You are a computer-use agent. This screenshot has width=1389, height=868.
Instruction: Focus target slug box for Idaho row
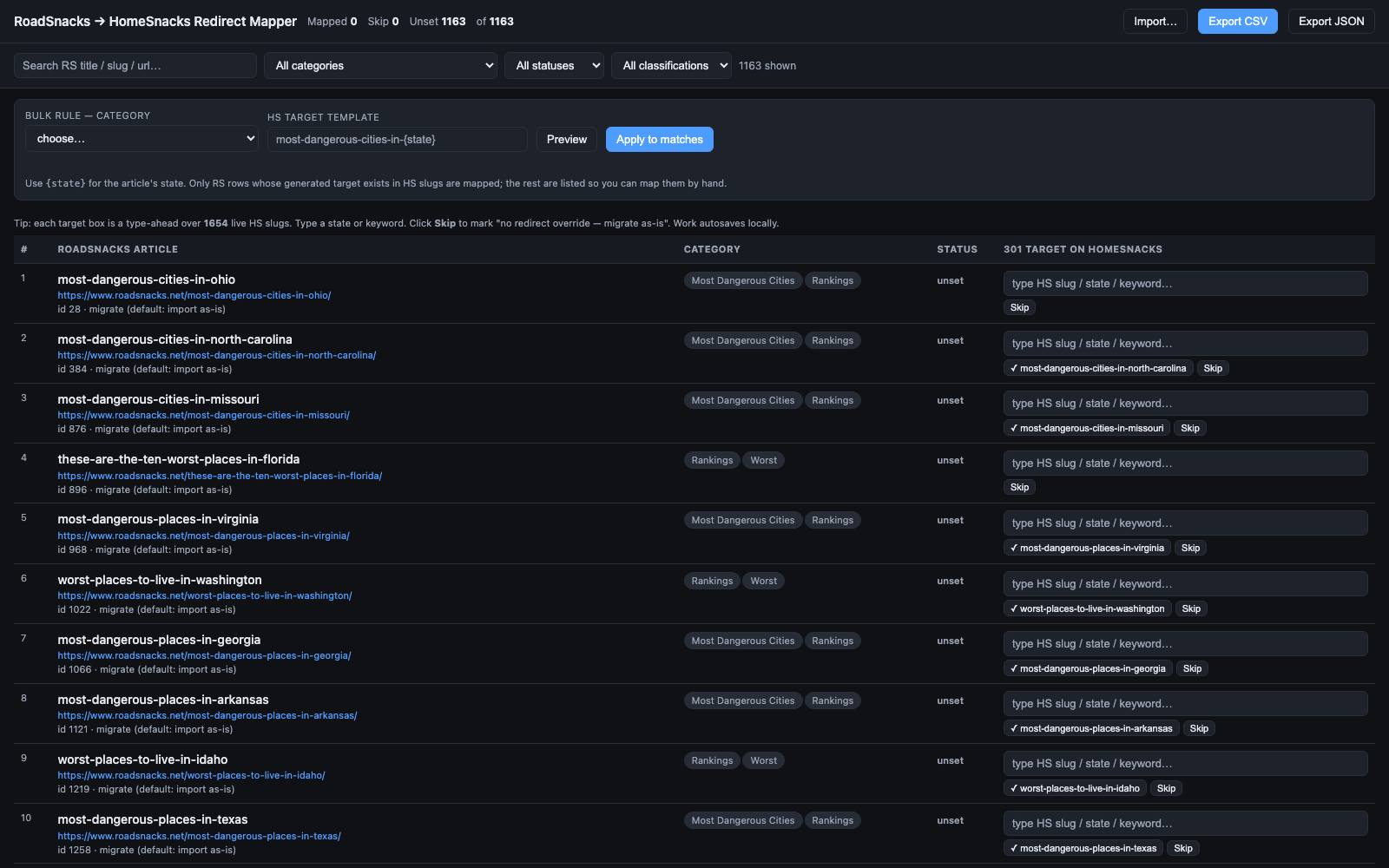click(1185, 764)
